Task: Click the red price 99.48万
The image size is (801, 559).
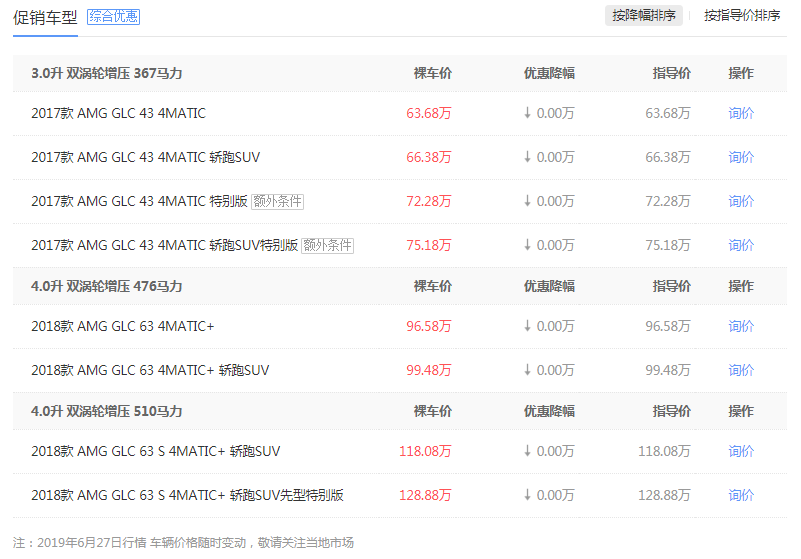Action: pyautogui.click(x=429, y=370)
